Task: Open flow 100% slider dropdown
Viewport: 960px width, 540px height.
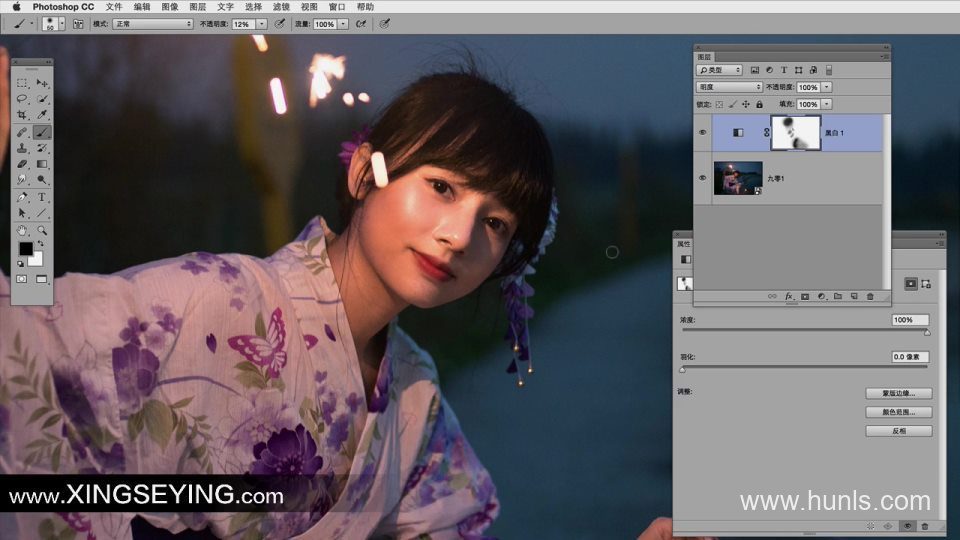Action: click(x=343, y=24)
